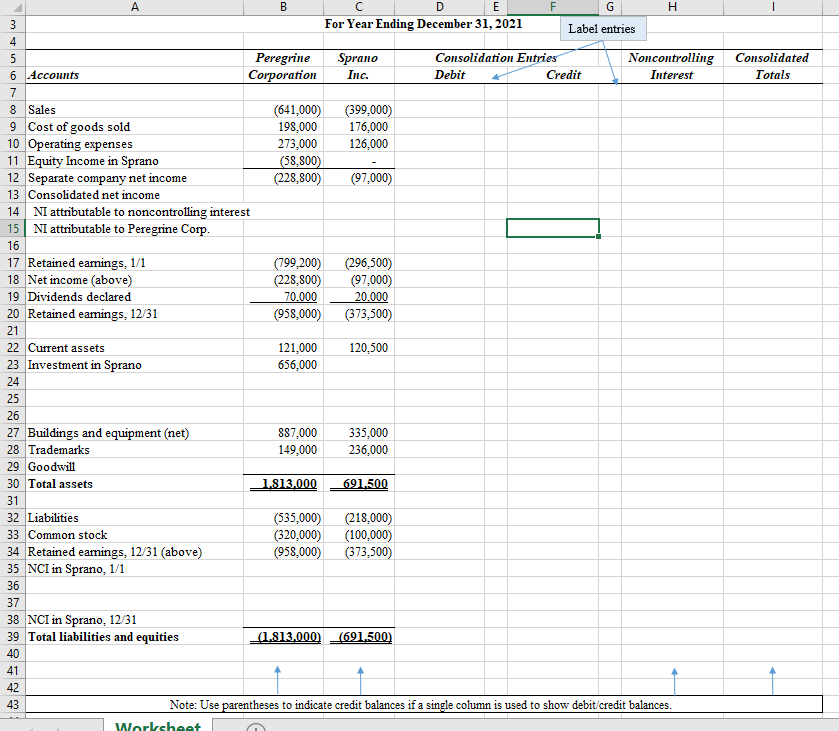Click Sprano trademarks 236,000 cell
The width and height of the screenshot is (839, 731).
point(369,450)
